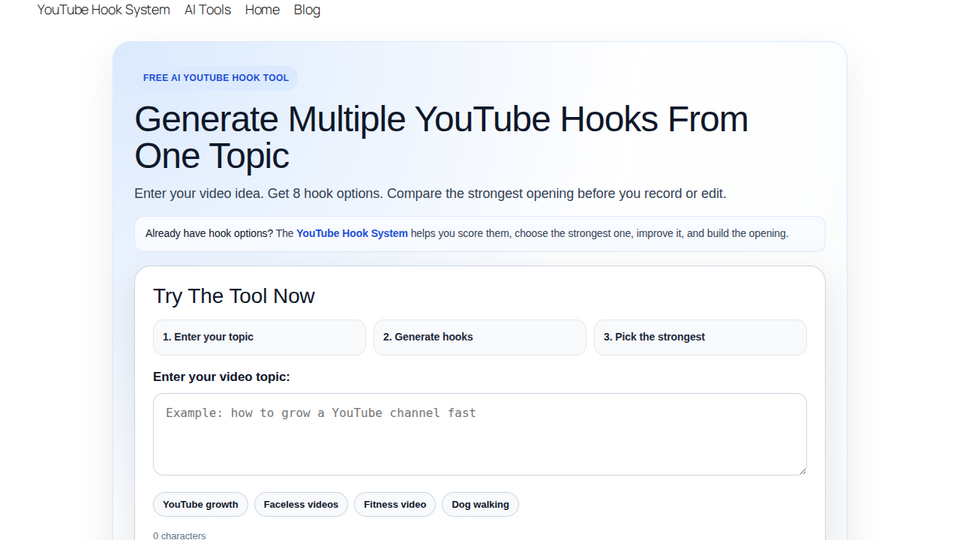Go to the Home nav link
The image size is (960, 540).
(x=262, y=10)
